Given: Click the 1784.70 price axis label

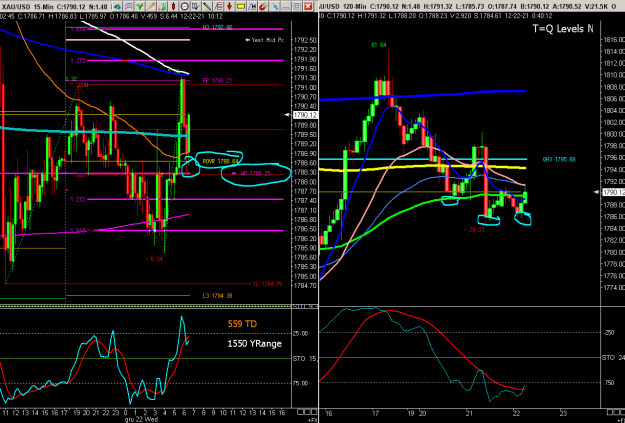Looking at the screenshot, I should (305, 285).
